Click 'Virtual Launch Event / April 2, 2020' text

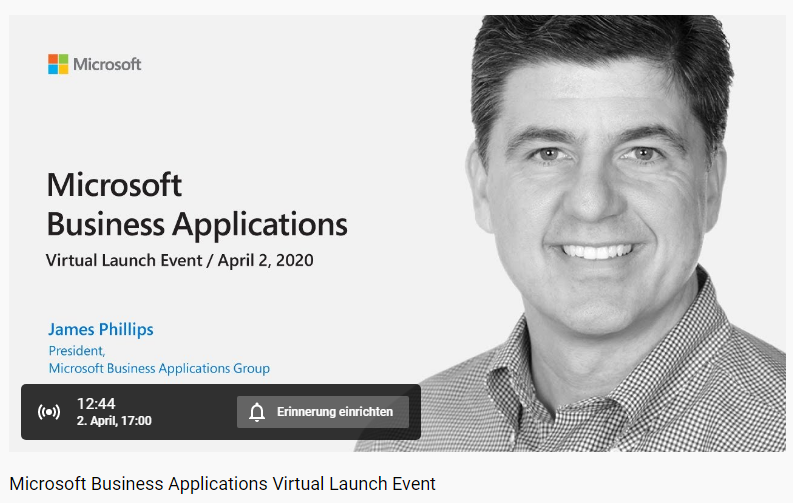(180, 260)
